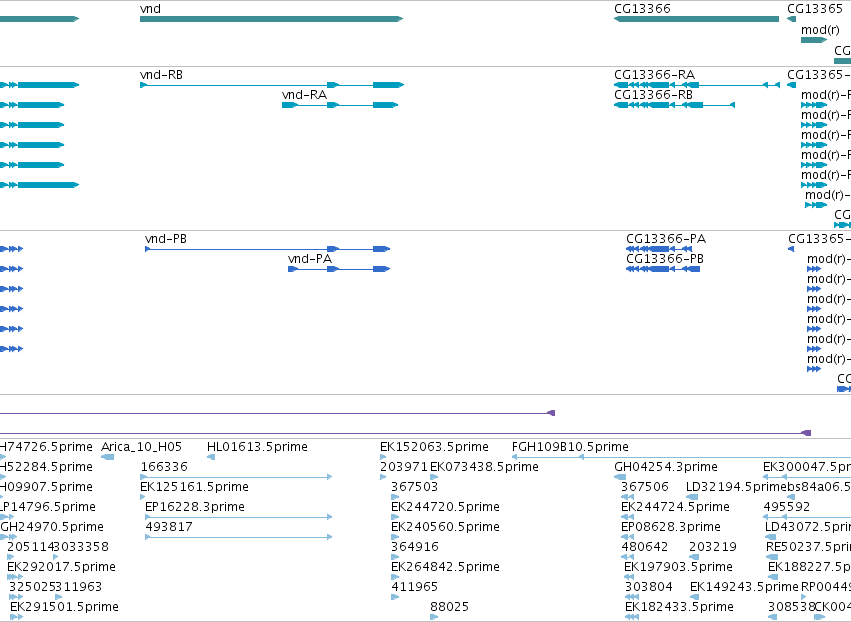Click the GH24970.5prime EST label
The height and width of the screenshot is (622, 851).
click(52, 527)
